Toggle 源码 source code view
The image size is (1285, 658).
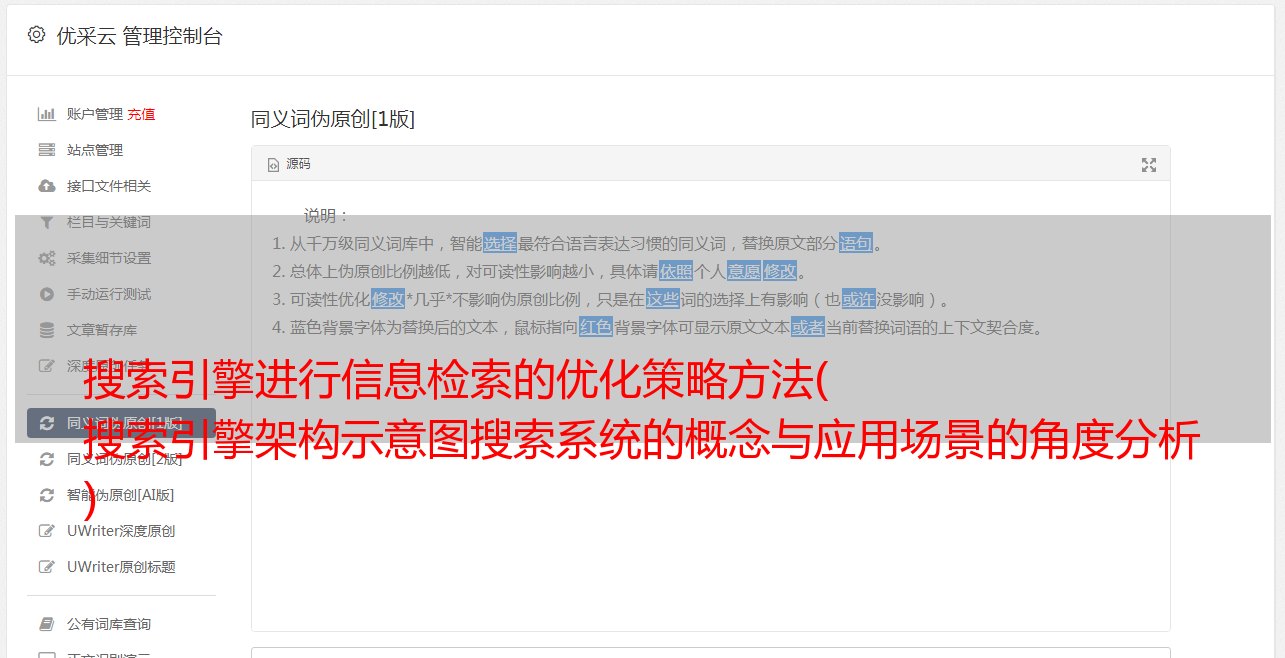click(x=289, y=164)
